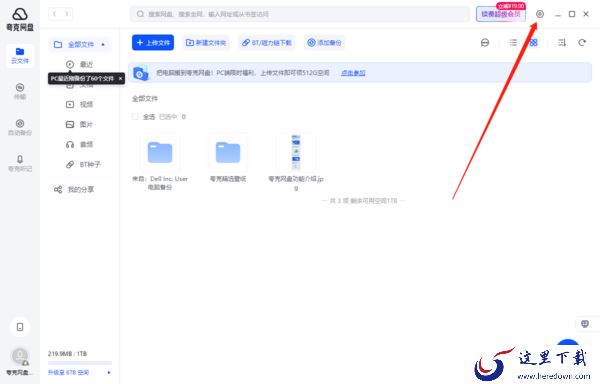The height and width of the screenshot is (384, 600).
Task: Expand the arrow beside 升级至 6TB
Action: coord(109,372)
